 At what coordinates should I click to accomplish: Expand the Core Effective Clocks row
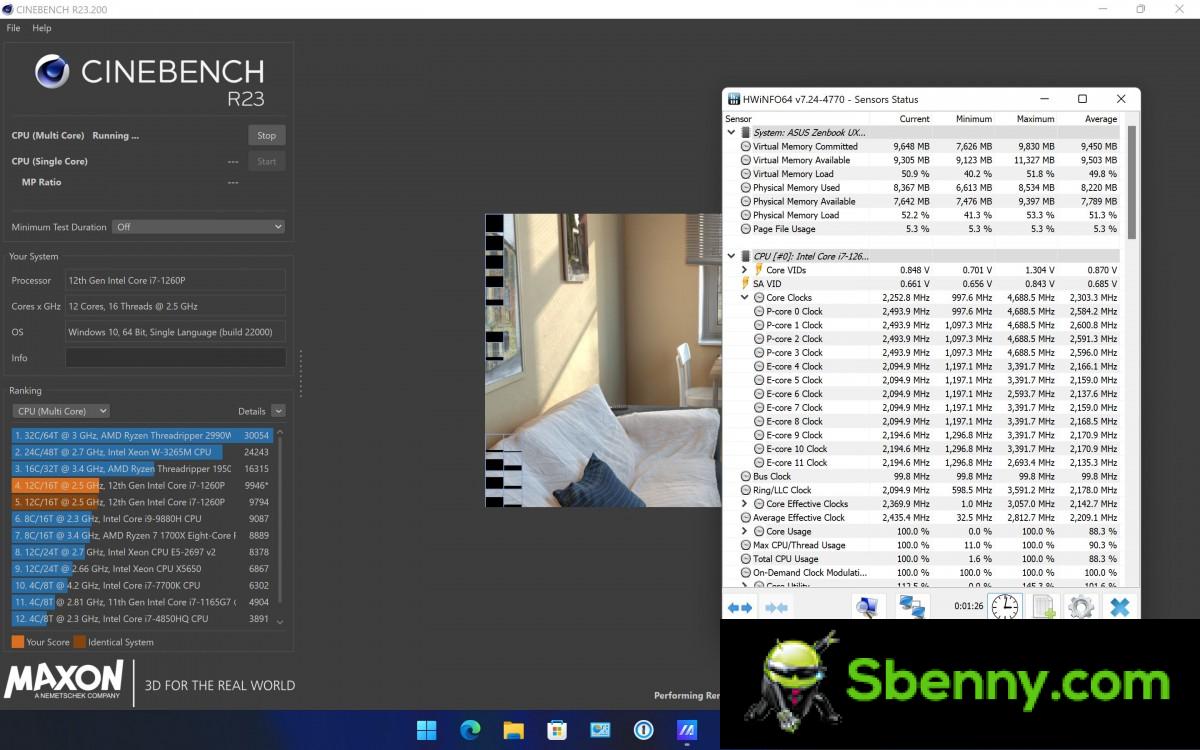[744, 504]
